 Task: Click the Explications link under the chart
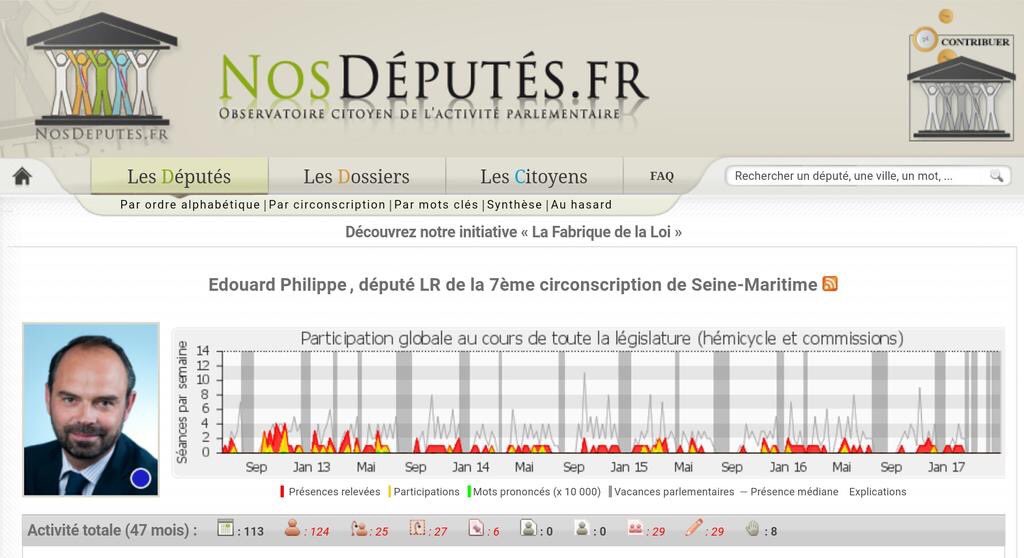pos(878,491)
